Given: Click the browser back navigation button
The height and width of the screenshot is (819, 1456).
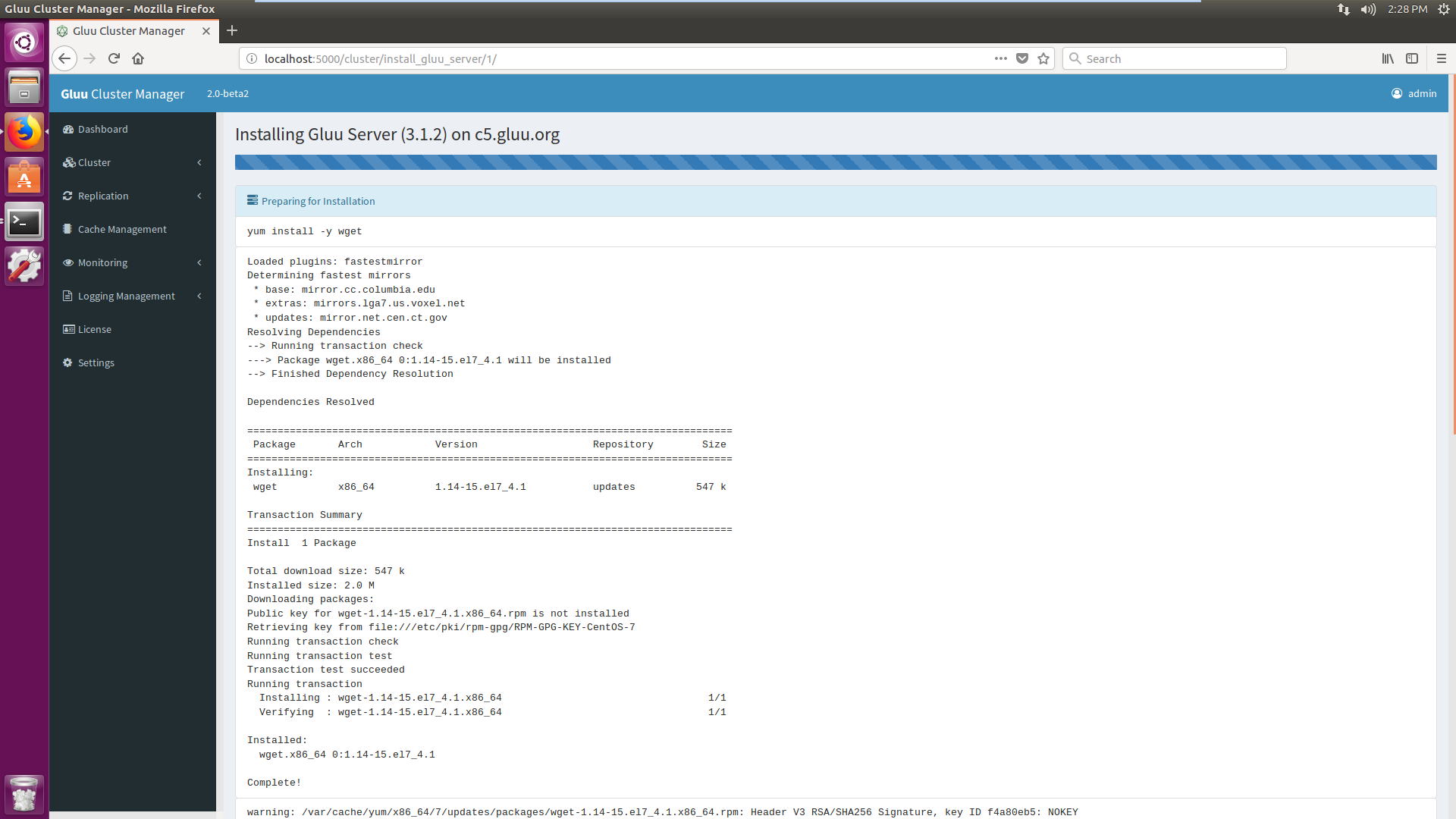Looking at the screenshot, I should click(64, 58).
